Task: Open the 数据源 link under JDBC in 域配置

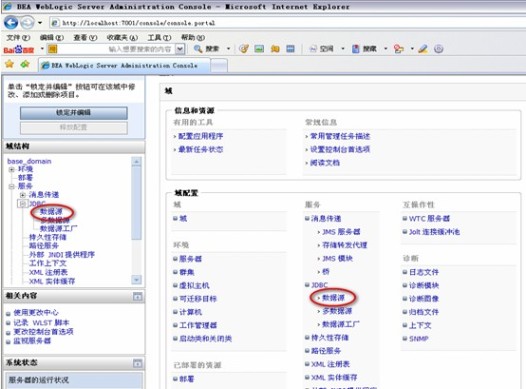Action: (x=333, y=298)
